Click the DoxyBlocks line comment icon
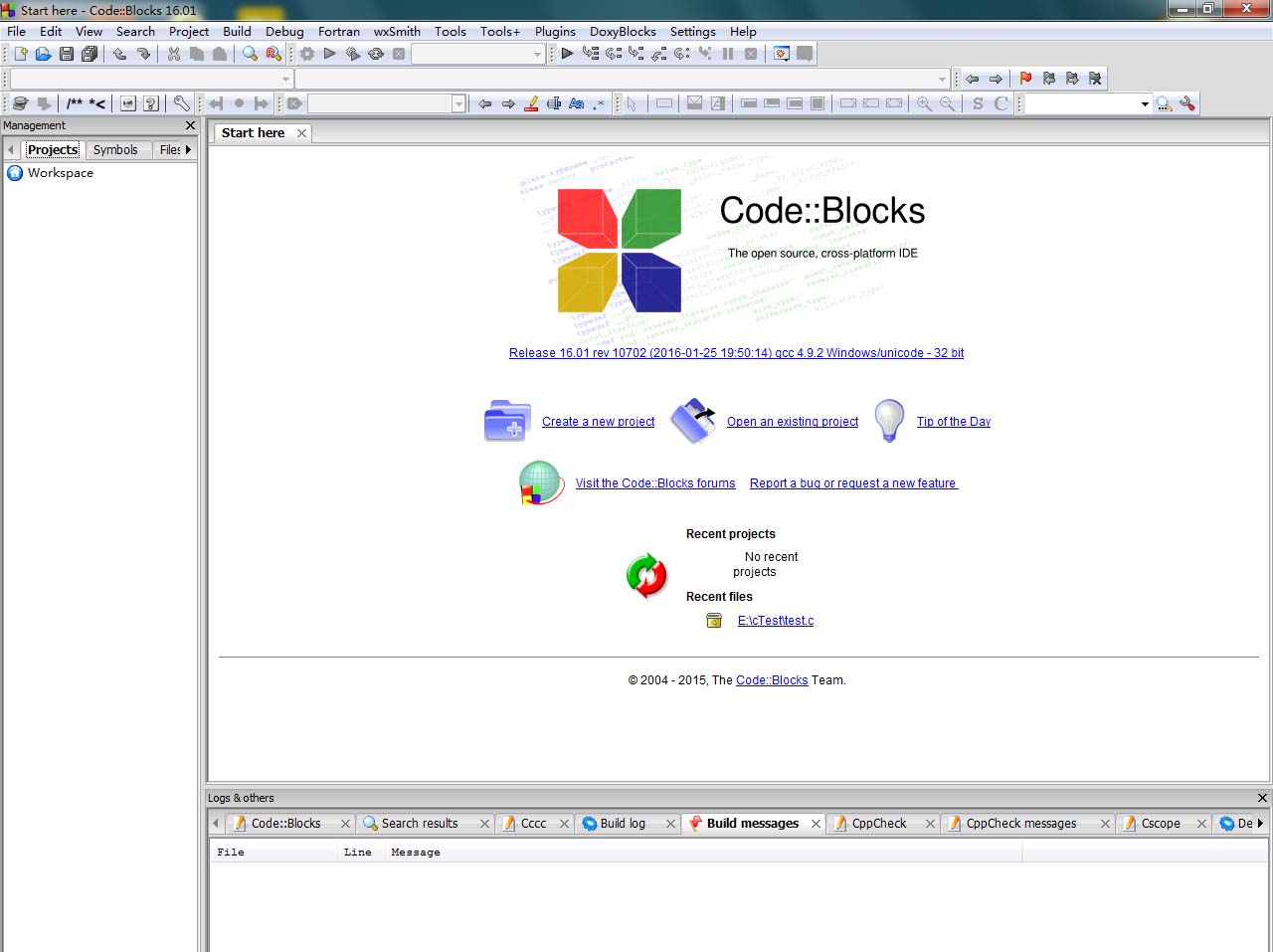 [x=97, y=103]
